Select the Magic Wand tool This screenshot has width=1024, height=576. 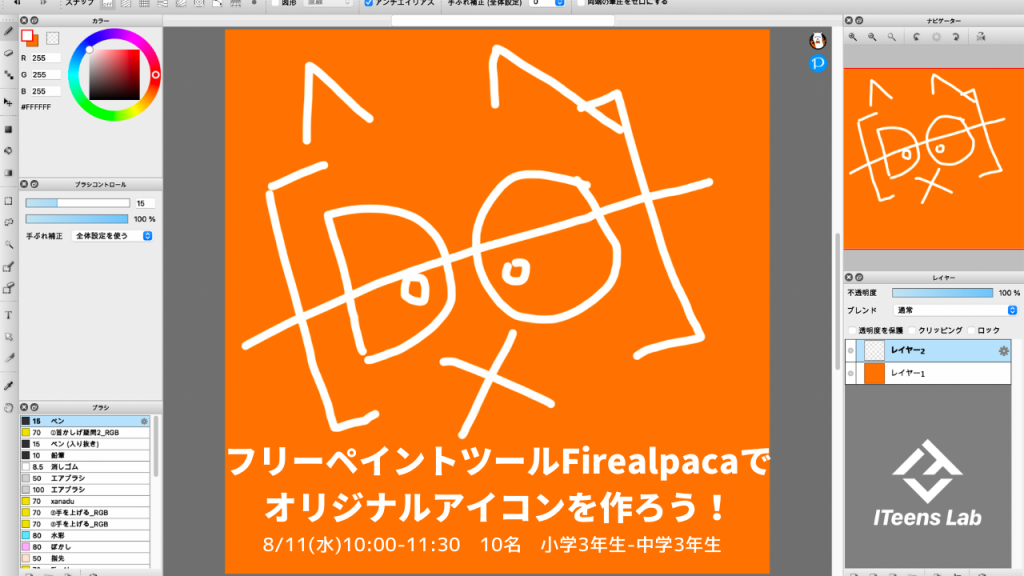[8, 244]
